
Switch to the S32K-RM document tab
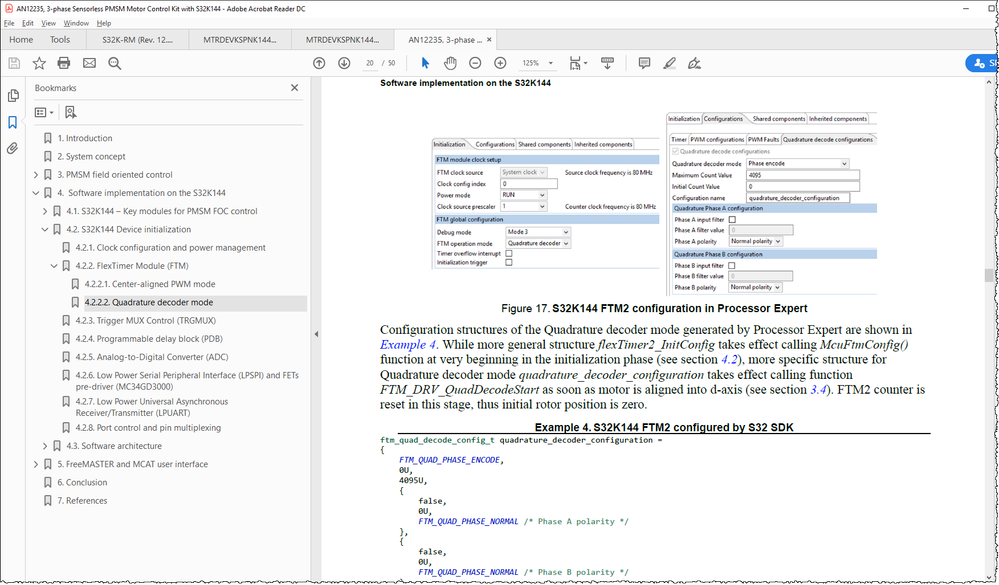click(x=138, y=40)
